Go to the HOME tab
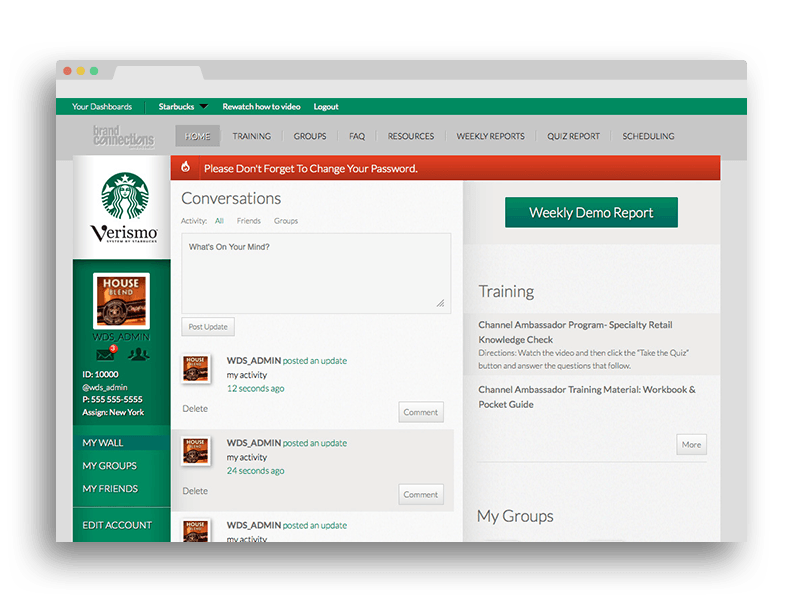 pyautogui.click(x=197, y=136)
